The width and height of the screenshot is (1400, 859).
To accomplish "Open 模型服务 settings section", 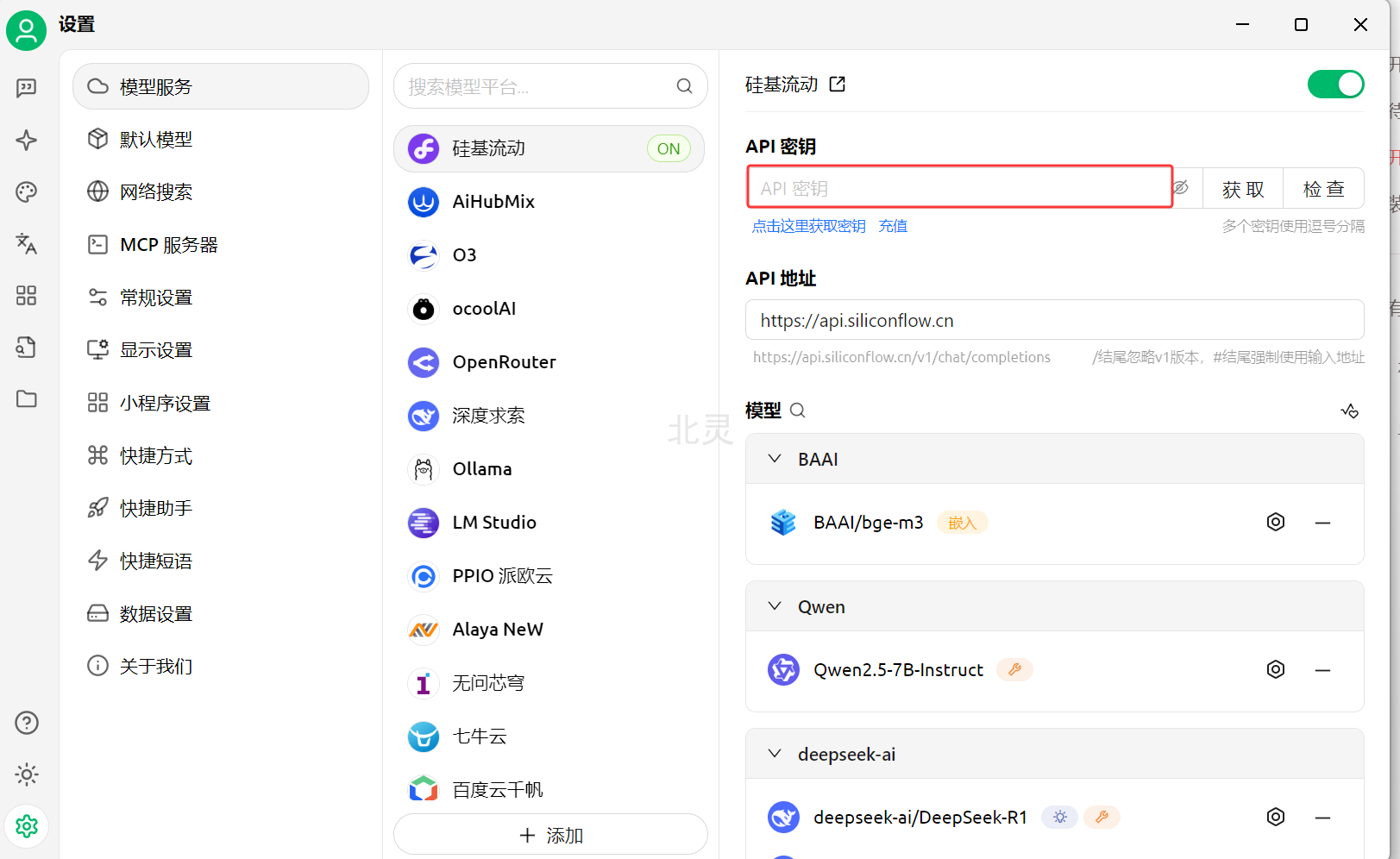I will point(221,86).
